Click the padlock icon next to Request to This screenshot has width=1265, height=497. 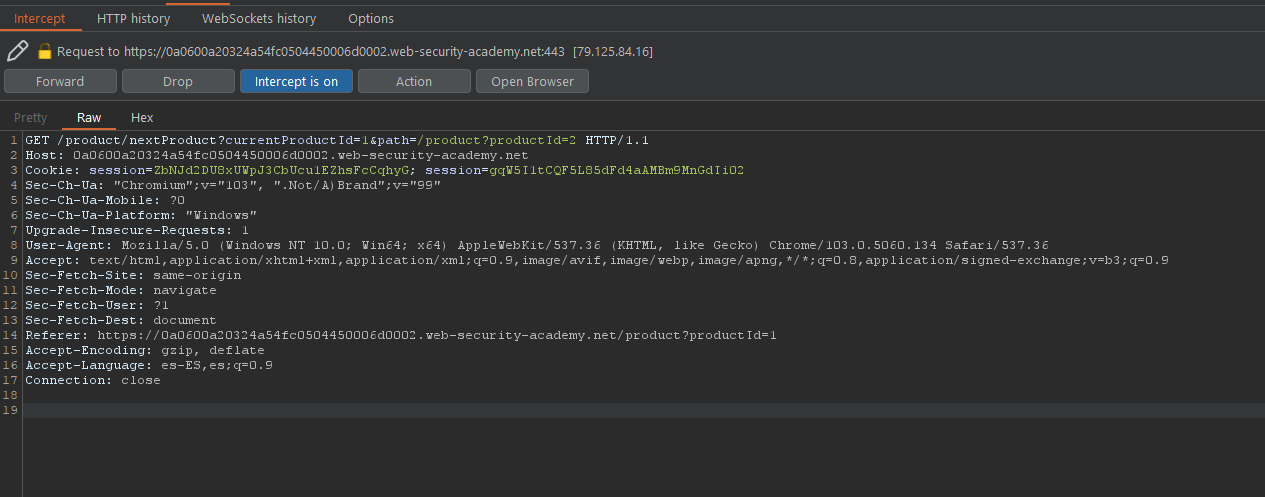pos(44,51)
